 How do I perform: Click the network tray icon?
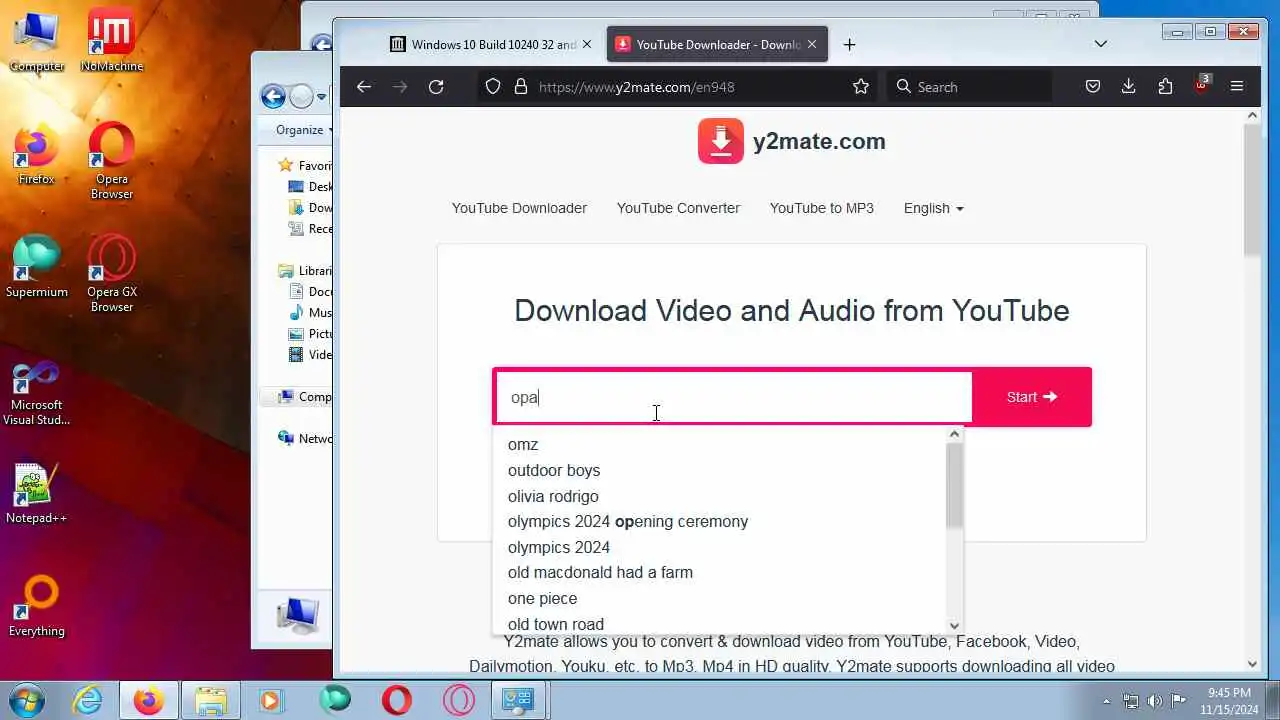click(1131, 700)
